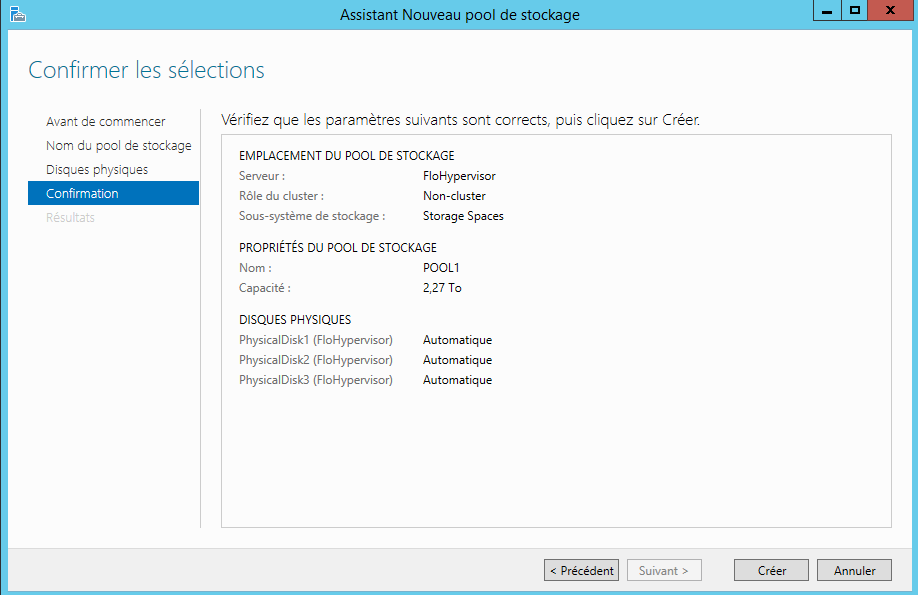The height and width of the screenshot is (595, 918).
Task: Switch to the Disques physiques step
Action: [97, 170]
